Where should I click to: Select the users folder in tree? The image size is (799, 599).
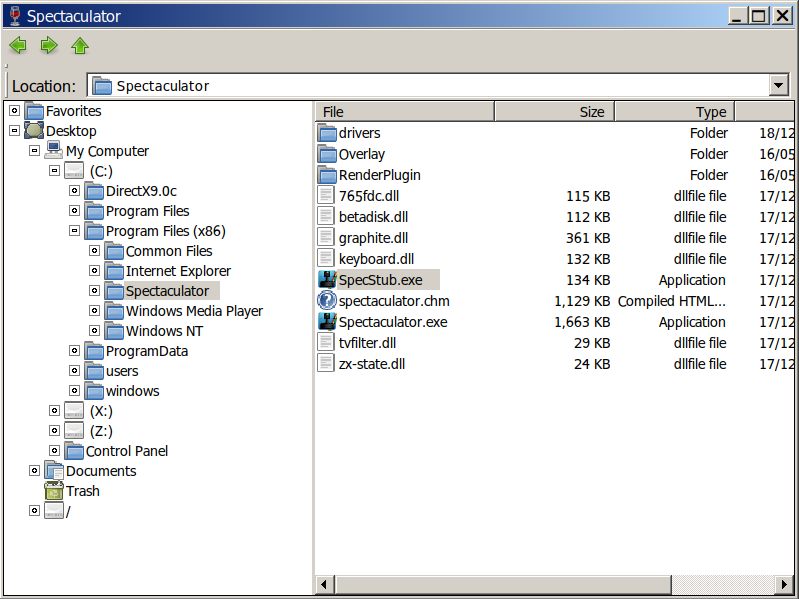(122, 371)
